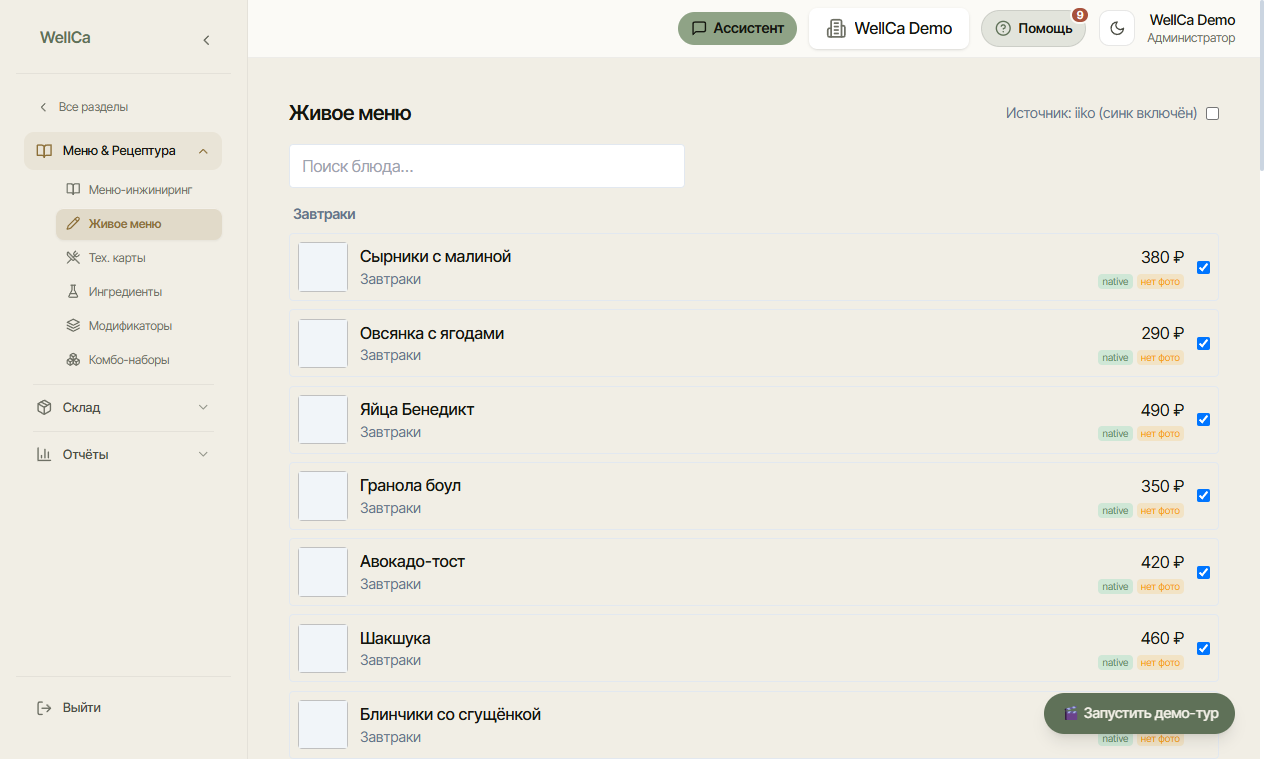Click the utensils icon beside Тех. карты
The height and width of the screenshot is (759, 1264).
tap(73, 258)
